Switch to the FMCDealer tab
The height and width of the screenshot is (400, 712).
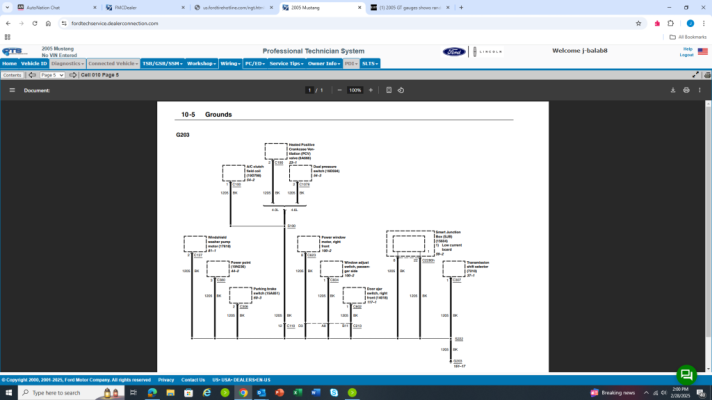point(145,7)
